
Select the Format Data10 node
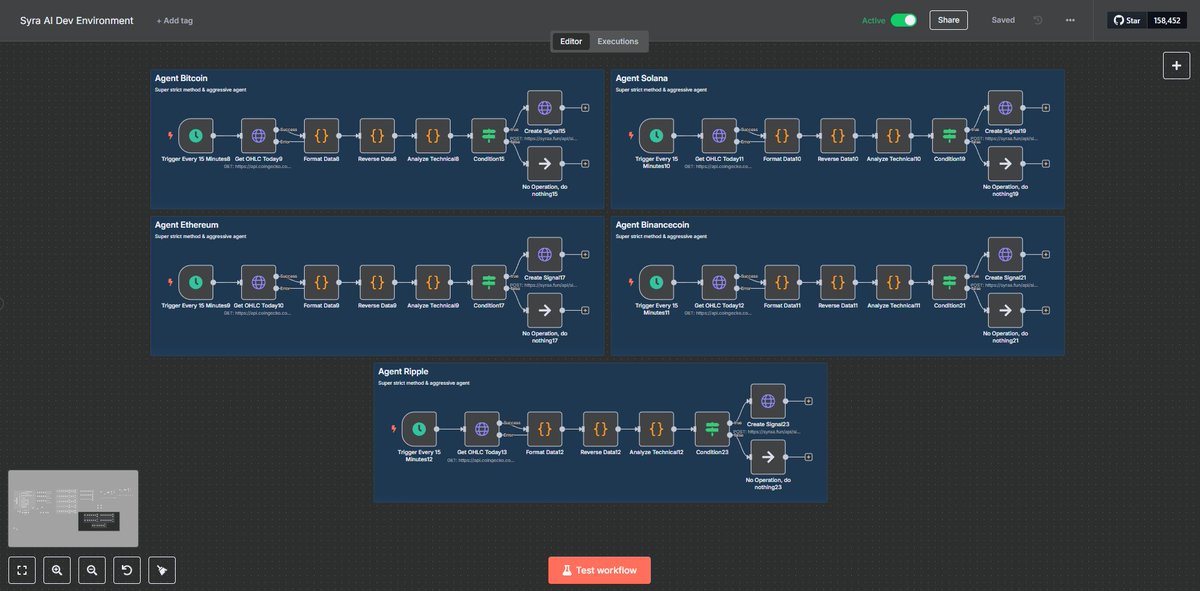pos(782,135)
